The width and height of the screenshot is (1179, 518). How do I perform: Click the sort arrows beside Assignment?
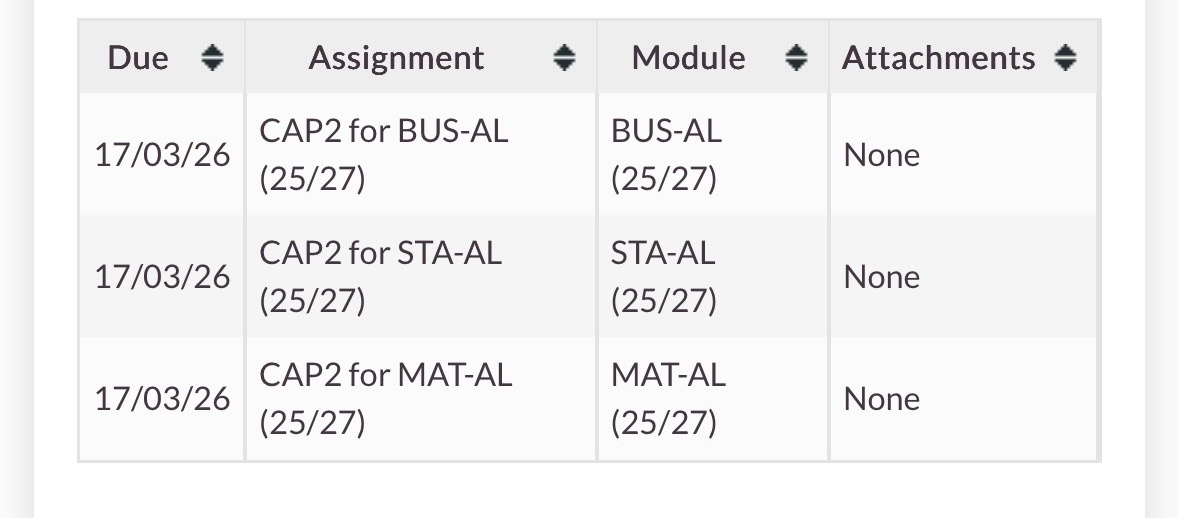point(565,59)
